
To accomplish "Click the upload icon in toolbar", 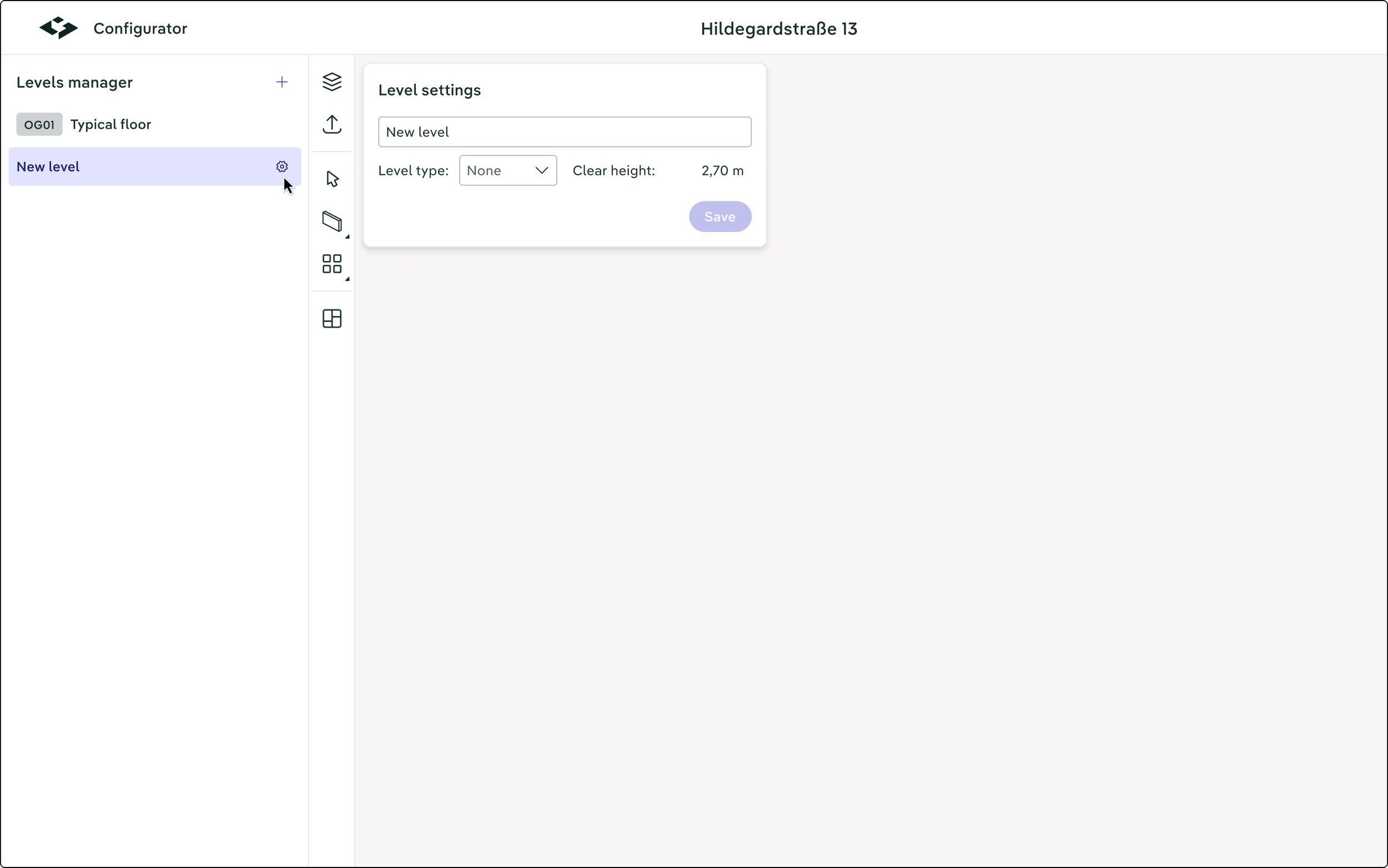I will 332,124.
